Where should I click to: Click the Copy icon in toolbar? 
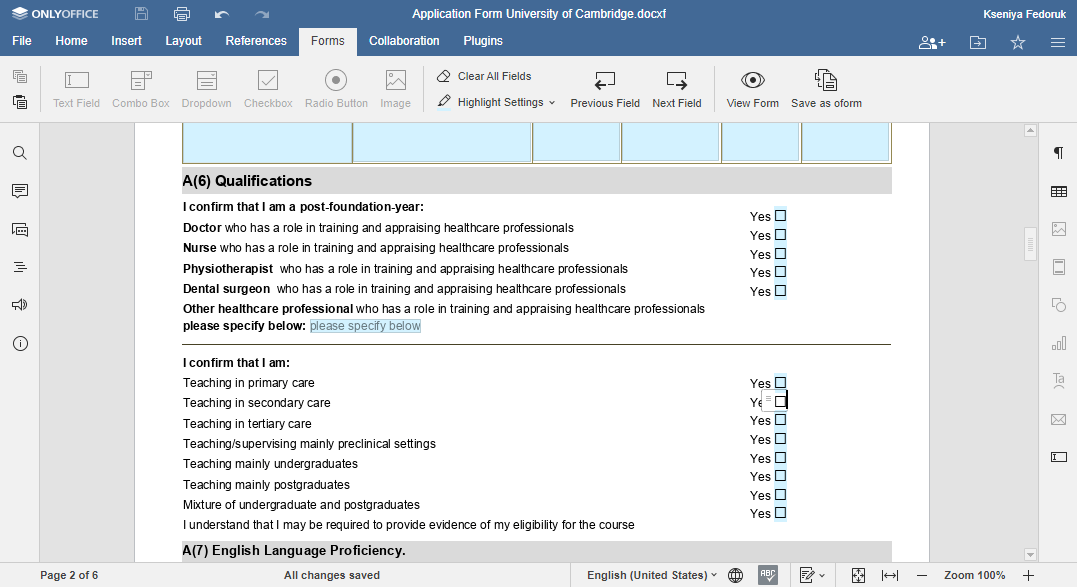tap(20, 76)
